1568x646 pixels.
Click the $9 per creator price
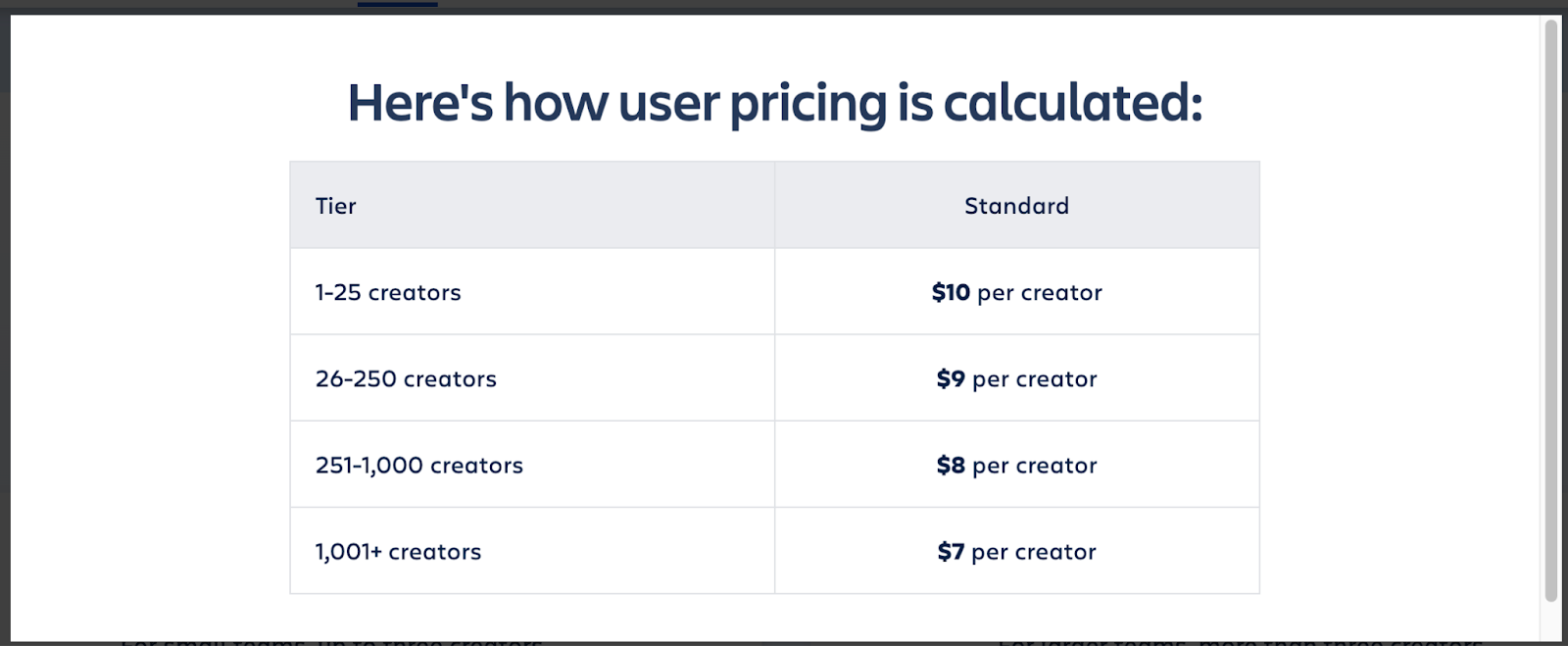(1016, 378)
